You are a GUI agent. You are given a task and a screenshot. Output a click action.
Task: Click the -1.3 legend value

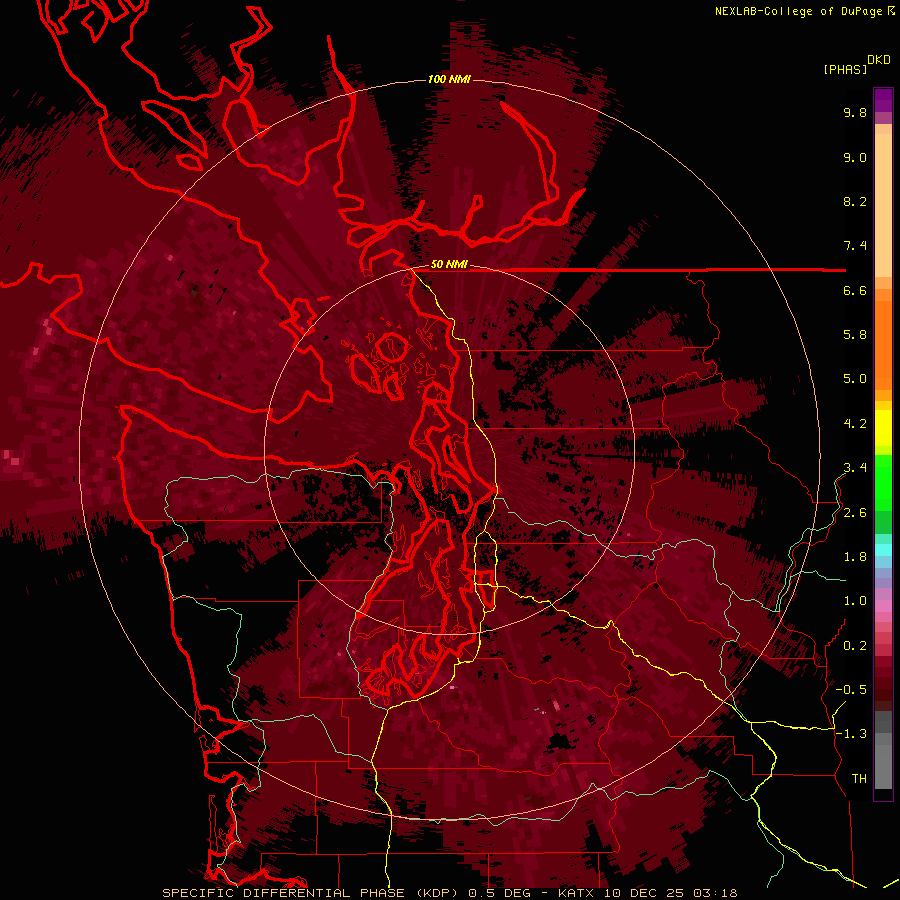851,734
